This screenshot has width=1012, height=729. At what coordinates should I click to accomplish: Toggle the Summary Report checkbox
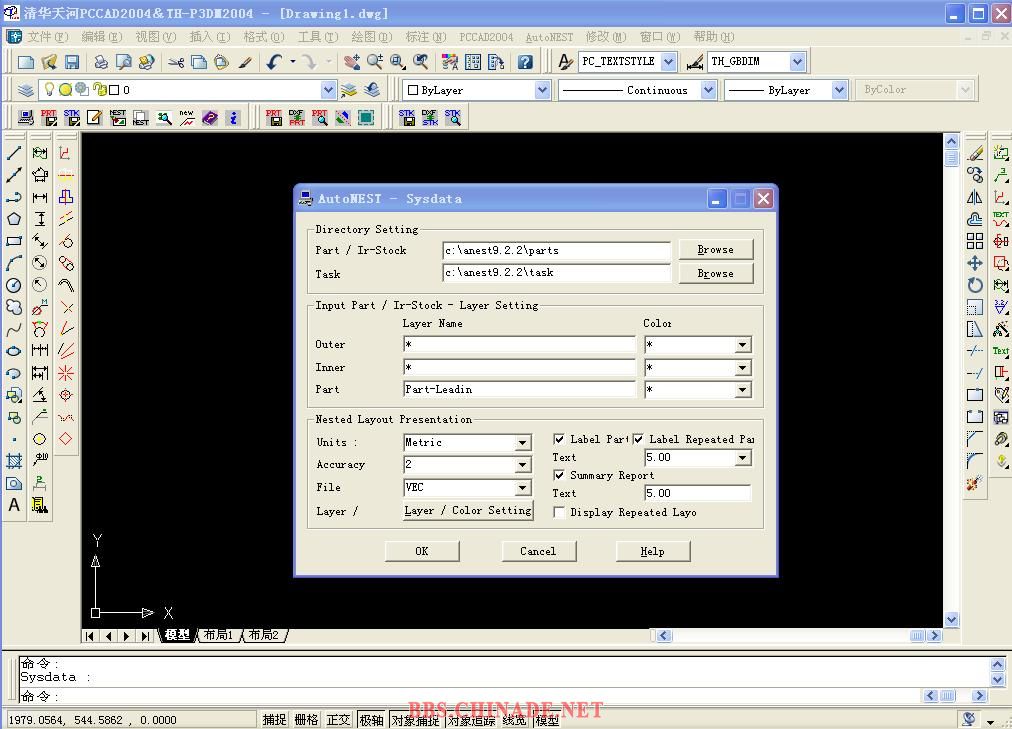(x=559, y=475)
